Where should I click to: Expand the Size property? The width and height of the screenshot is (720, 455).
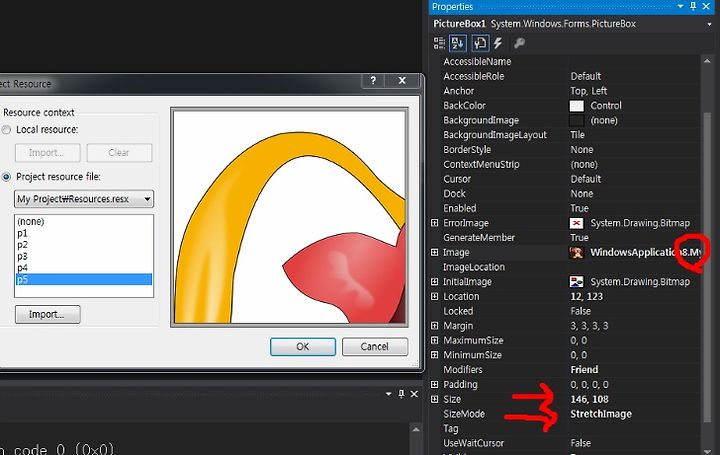(x=434, y=399)
